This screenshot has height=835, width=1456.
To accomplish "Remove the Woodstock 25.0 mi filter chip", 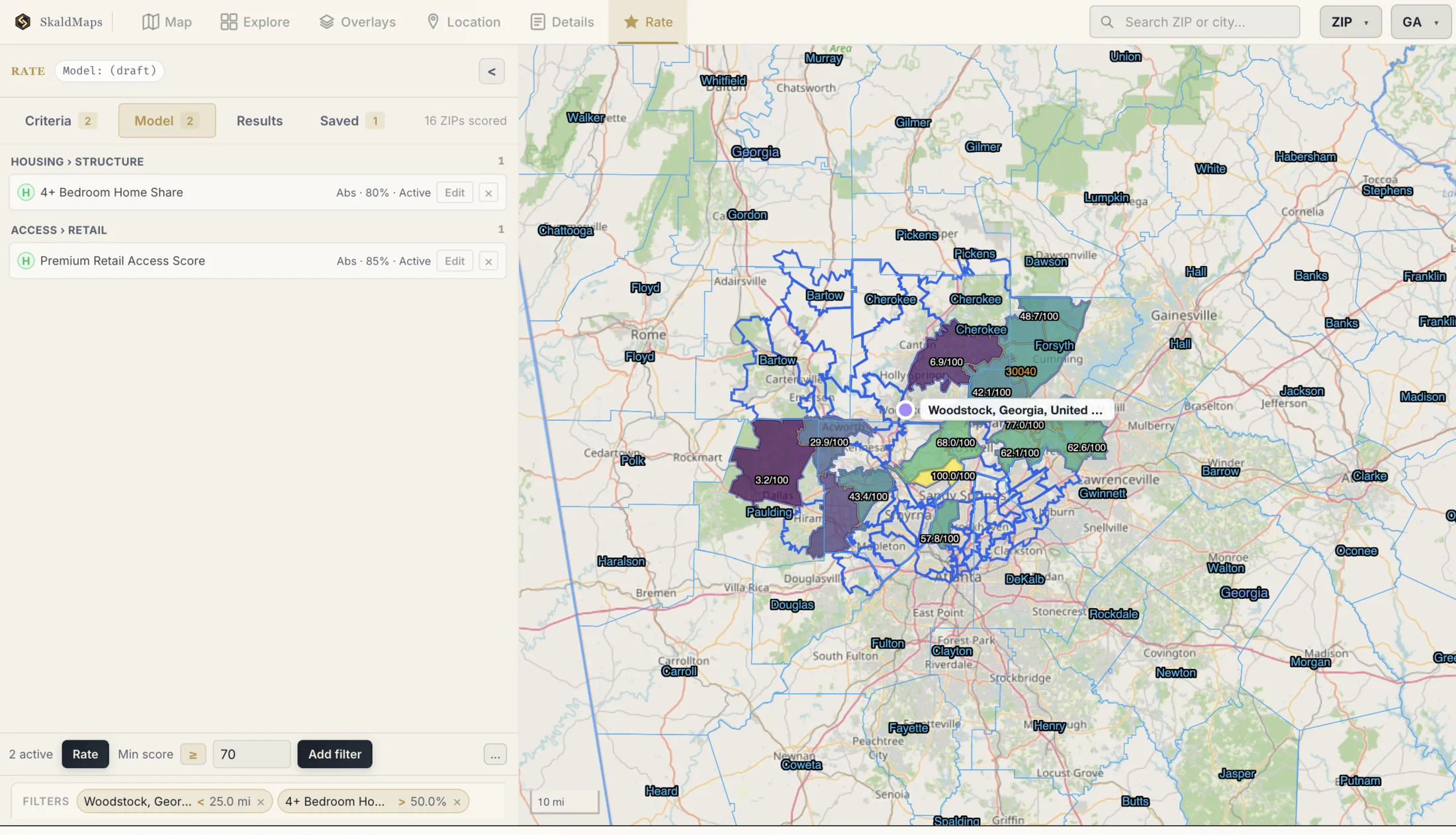I will (261, 802).
